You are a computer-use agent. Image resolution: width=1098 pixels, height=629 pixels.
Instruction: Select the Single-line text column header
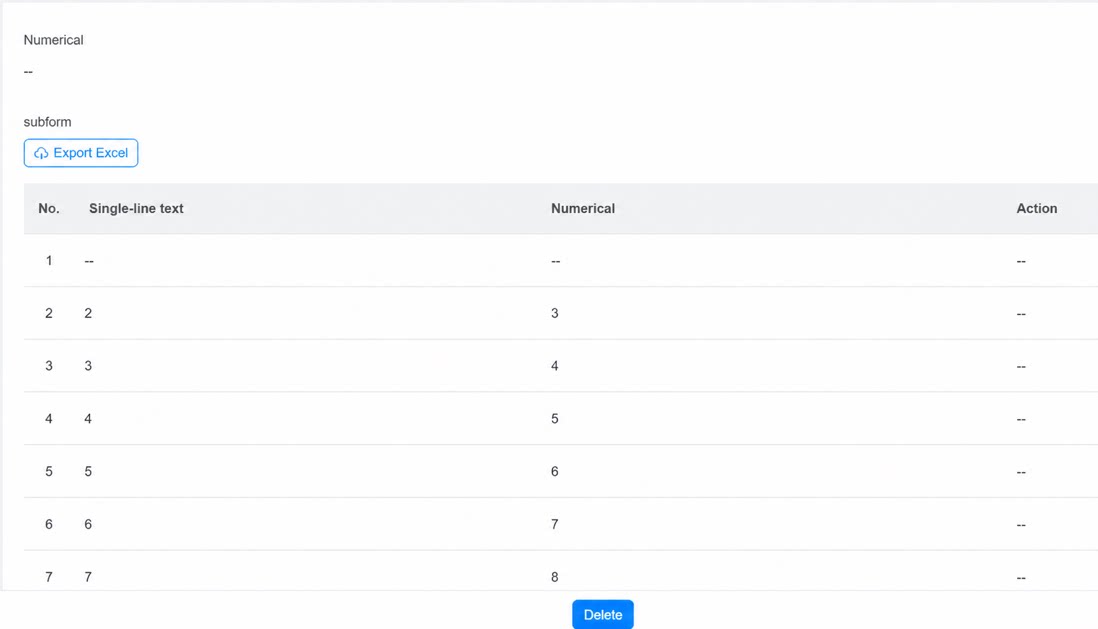point(136,209)
